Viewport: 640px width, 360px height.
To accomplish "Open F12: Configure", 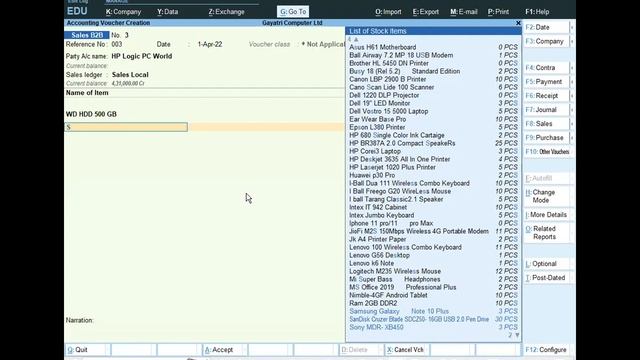I will tap(546, 350).
